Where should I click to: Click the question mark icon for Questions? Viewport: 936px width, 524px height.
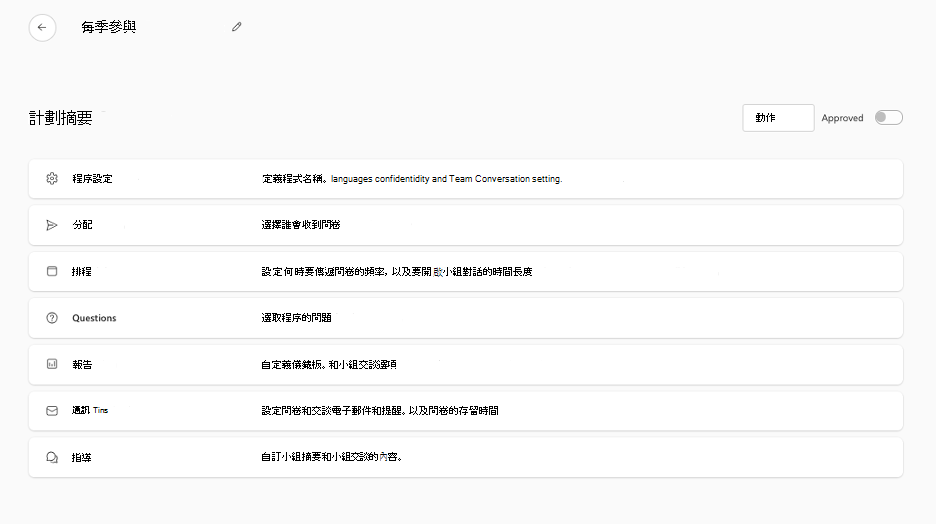[x=52, y=318]
